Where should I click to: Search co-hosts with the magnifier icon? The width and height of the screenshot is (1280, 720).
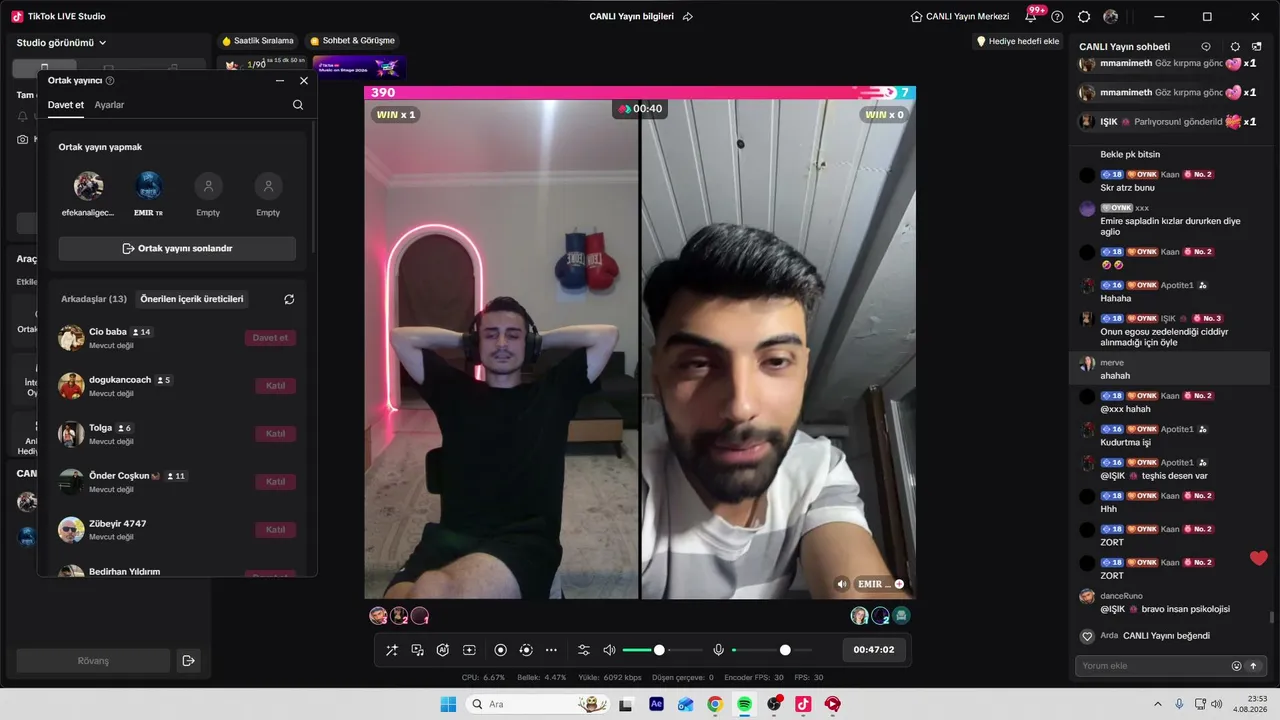point(298,105)
